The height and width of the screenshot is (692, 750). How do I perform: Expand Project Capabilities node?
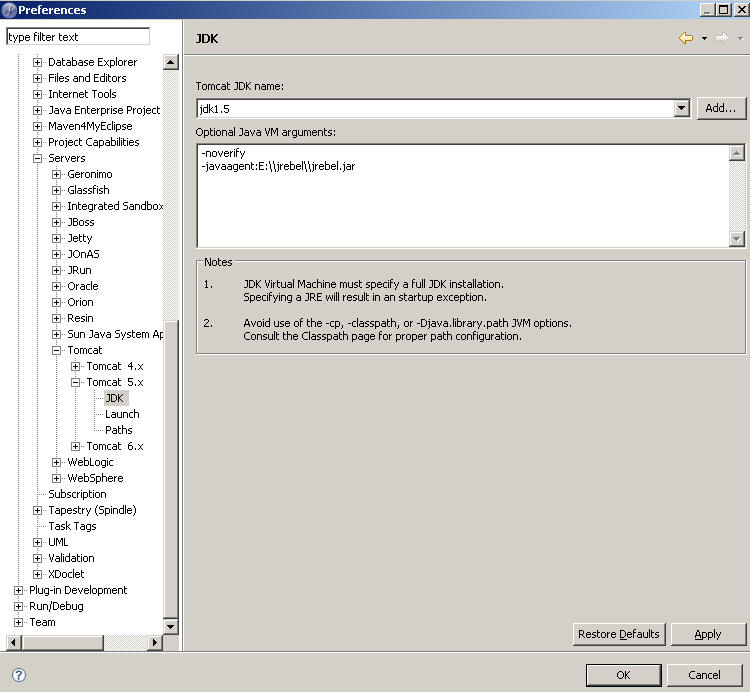(37, 142)
